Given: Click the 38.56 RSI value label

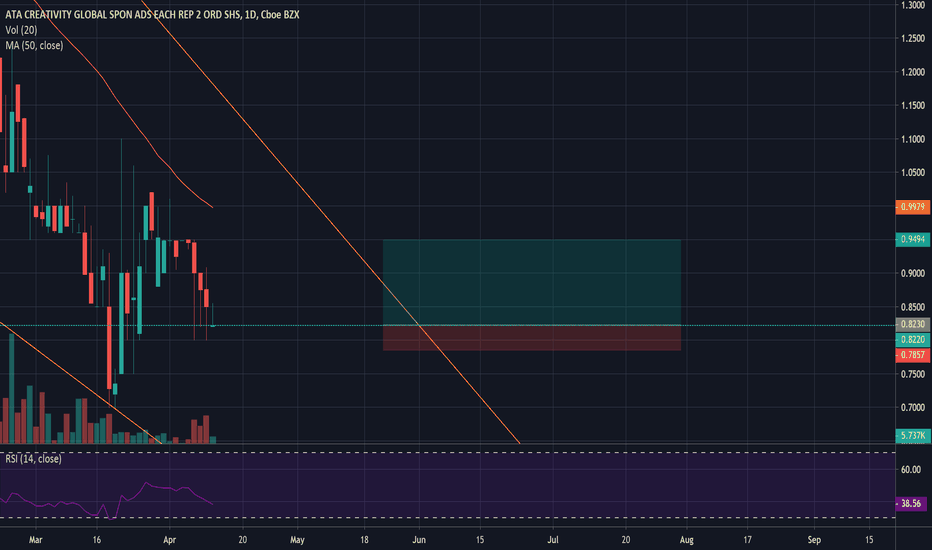Looking at the screenshot, I should [911, 504].
